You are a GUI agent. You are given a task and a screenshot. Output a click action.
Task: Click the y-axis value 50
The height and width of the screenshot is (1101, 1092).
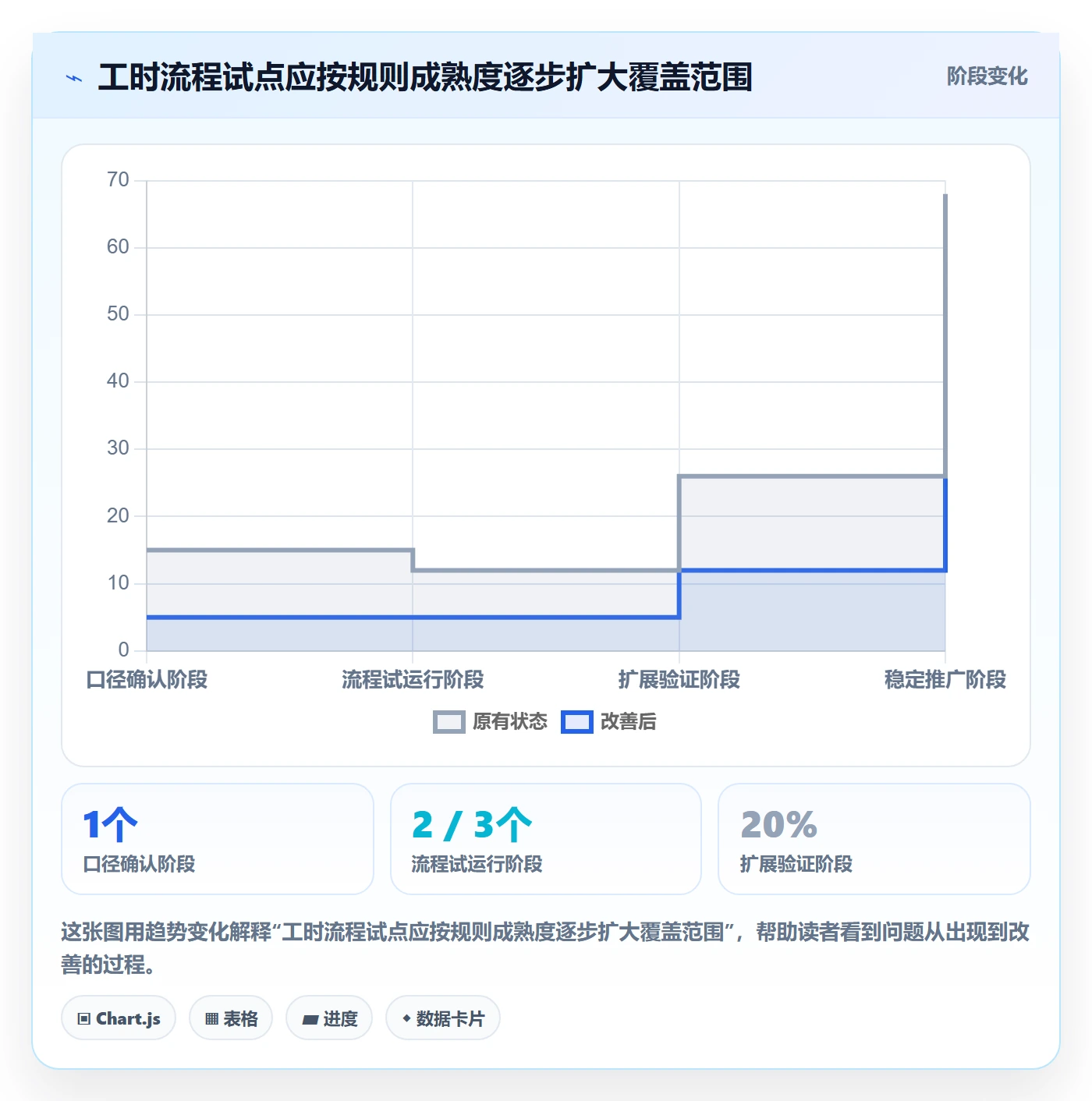[118, 314]
